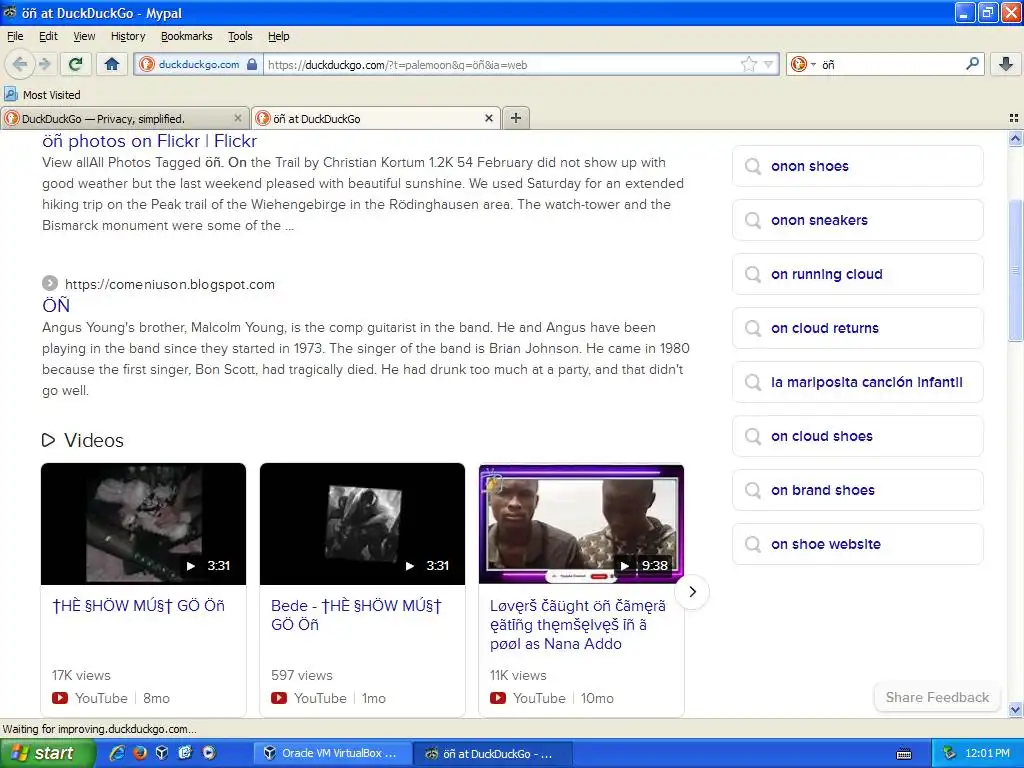Image resolution: width=1024 pixels, height=768 pixels.
Task: Switch to 'DuckDuckGo — Privacy, simplified.' tab
Action: tap(124, 118)
